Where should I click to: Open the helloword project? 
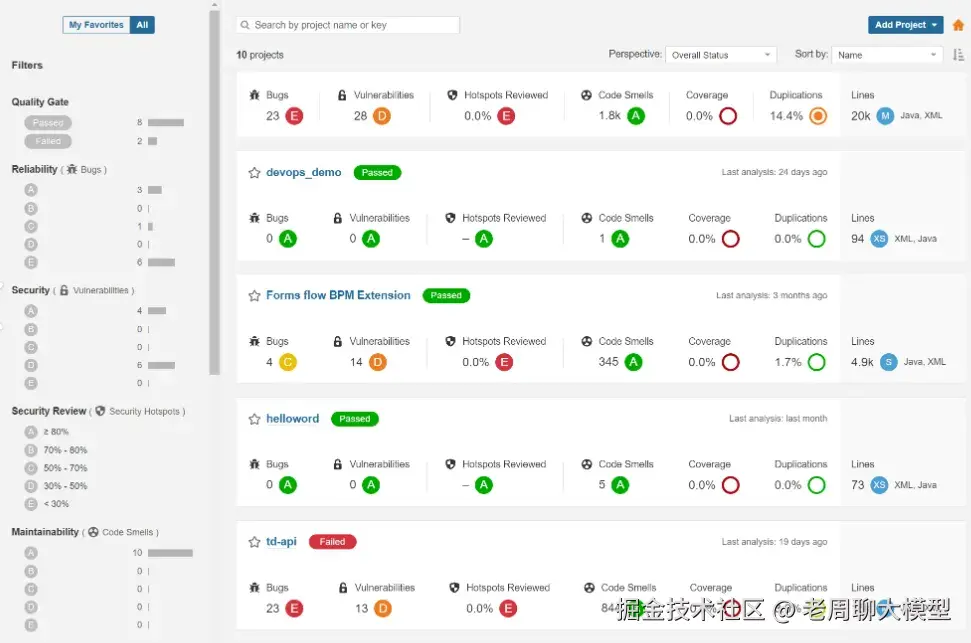point(292,419)
